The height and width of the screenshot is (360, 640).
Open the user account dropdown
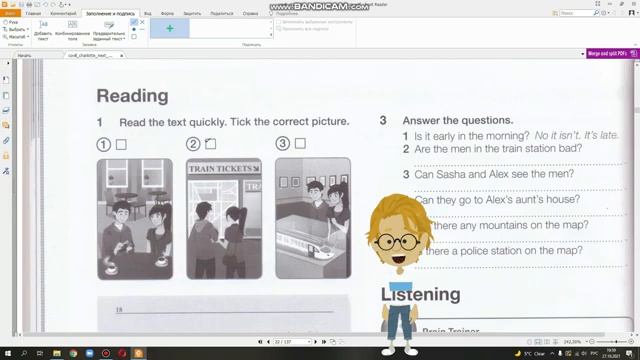(x=633, y=13)
